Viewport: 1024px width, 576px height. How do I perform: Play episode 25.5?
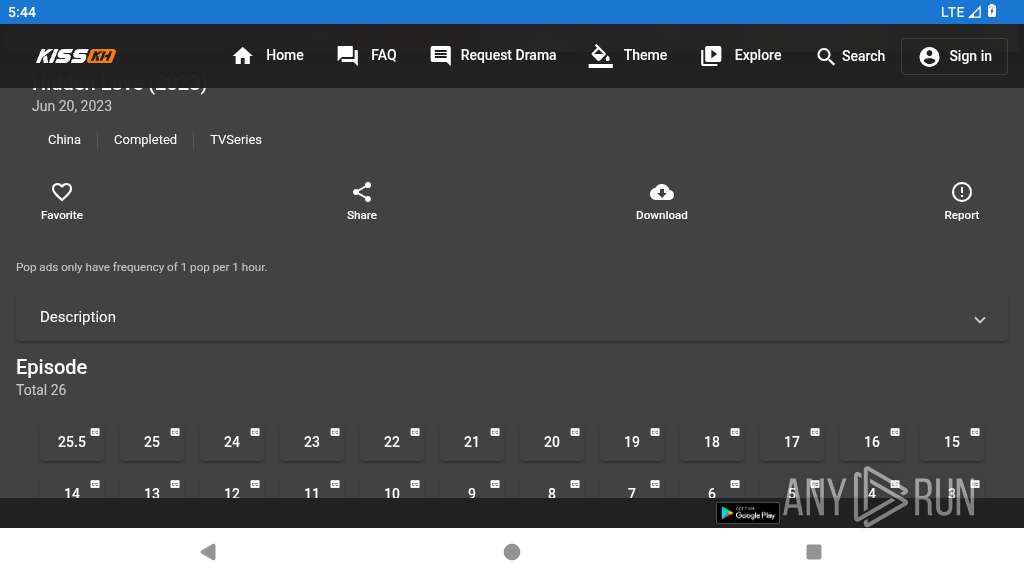[72, 442]
